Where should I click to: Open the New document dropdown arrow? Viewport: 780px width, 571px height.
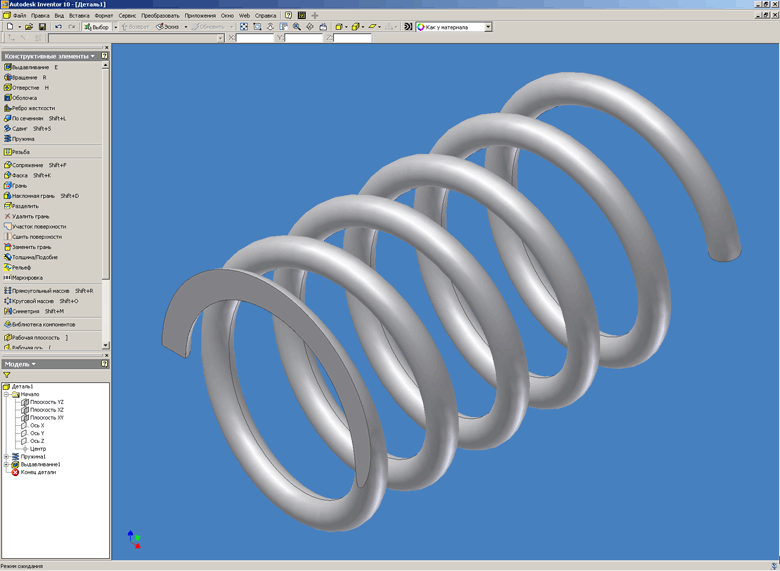tap(19, 27)
